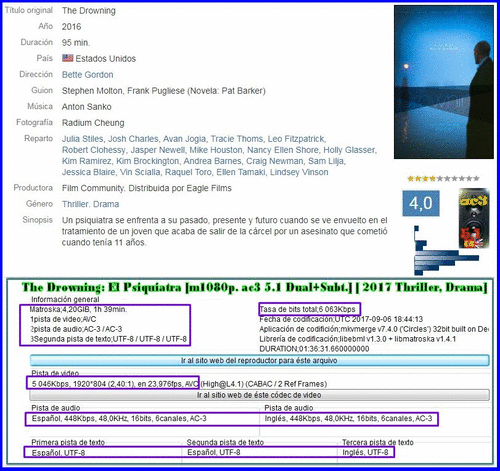Select 'Inglés, UTF-8' under Tercera pista de texto
Screen dimensions: 500x471
[365, 452]
